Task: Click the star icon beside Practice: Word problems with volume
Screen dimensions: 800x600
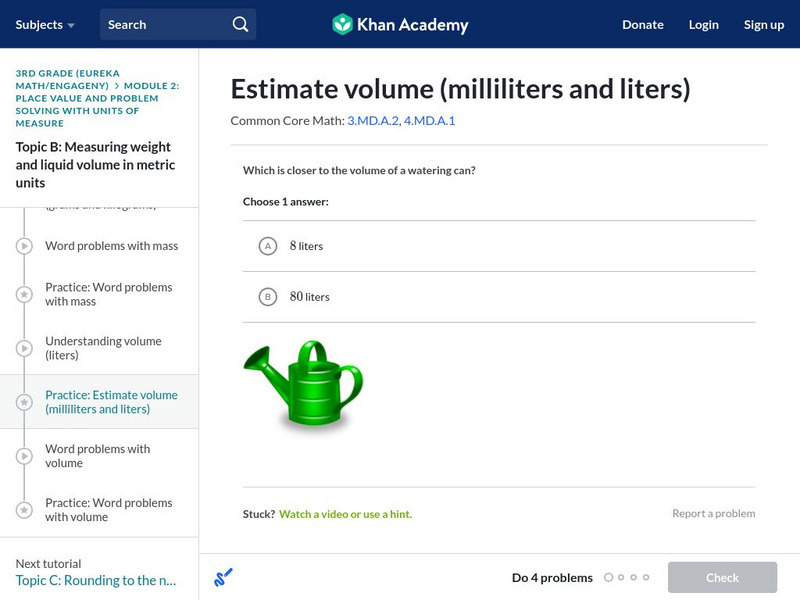Action: point(24,509)
